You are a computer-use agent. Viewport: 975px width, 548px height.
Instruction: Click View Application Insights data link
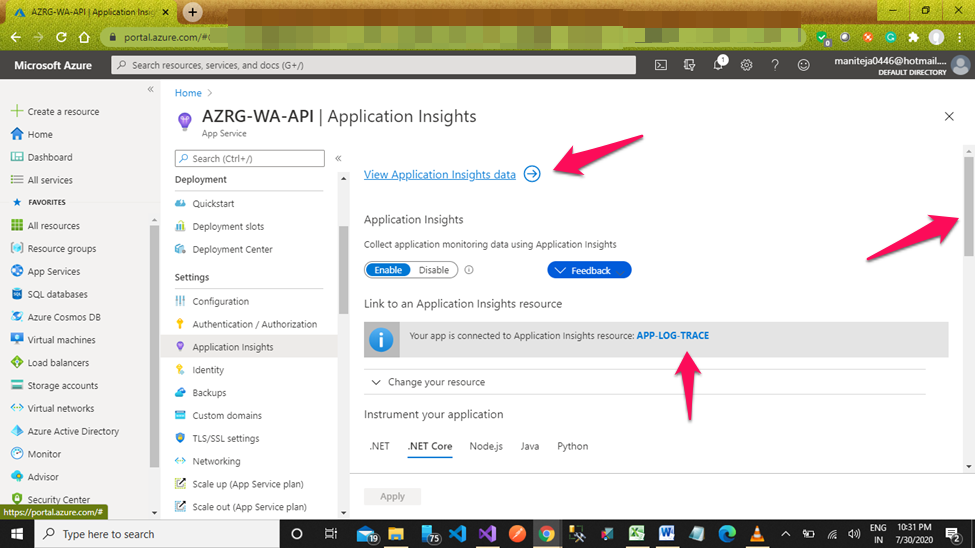click(440, 175)
